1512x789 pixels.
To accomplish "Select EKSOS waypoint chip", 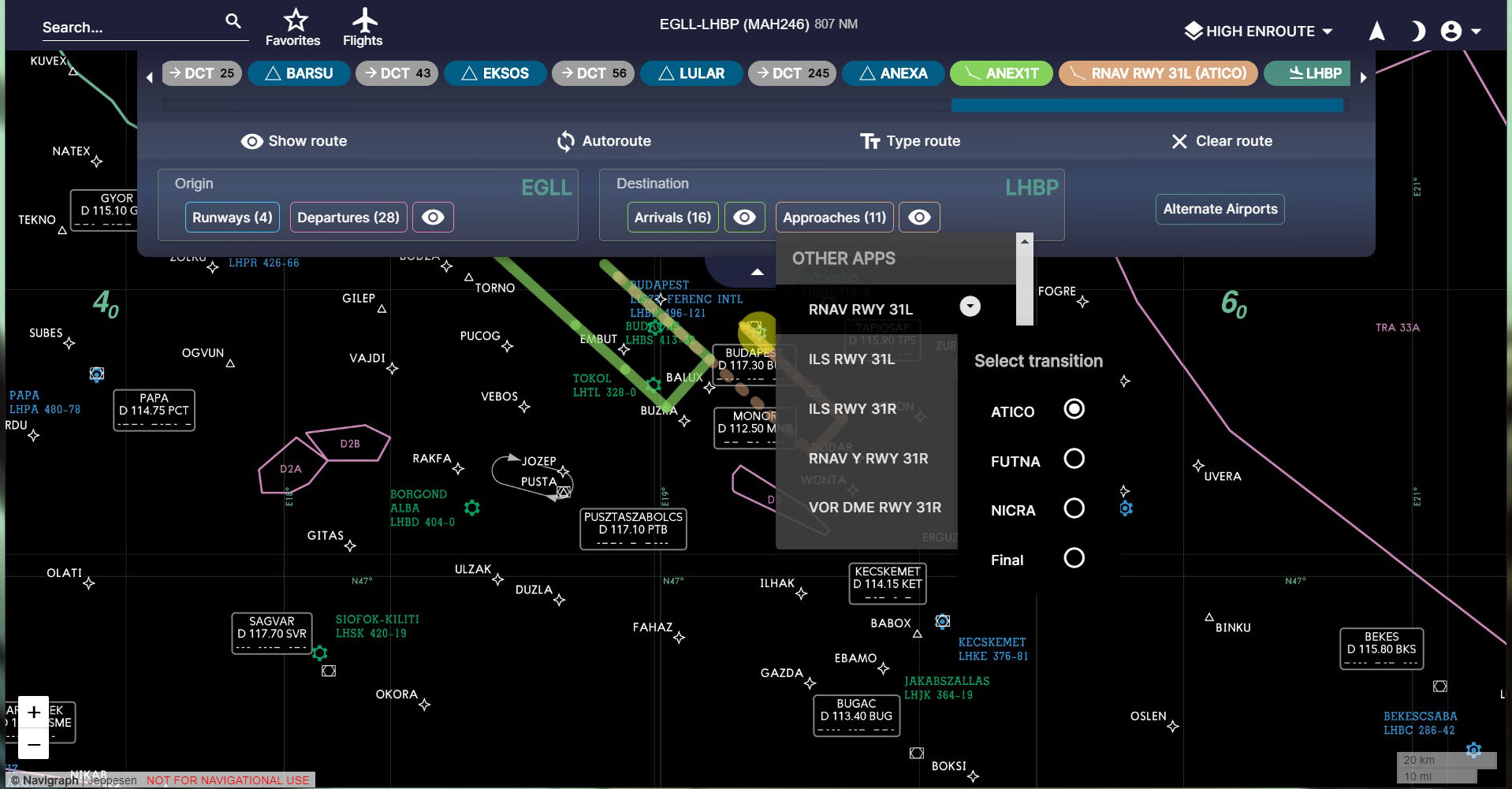I will (495, 73).
